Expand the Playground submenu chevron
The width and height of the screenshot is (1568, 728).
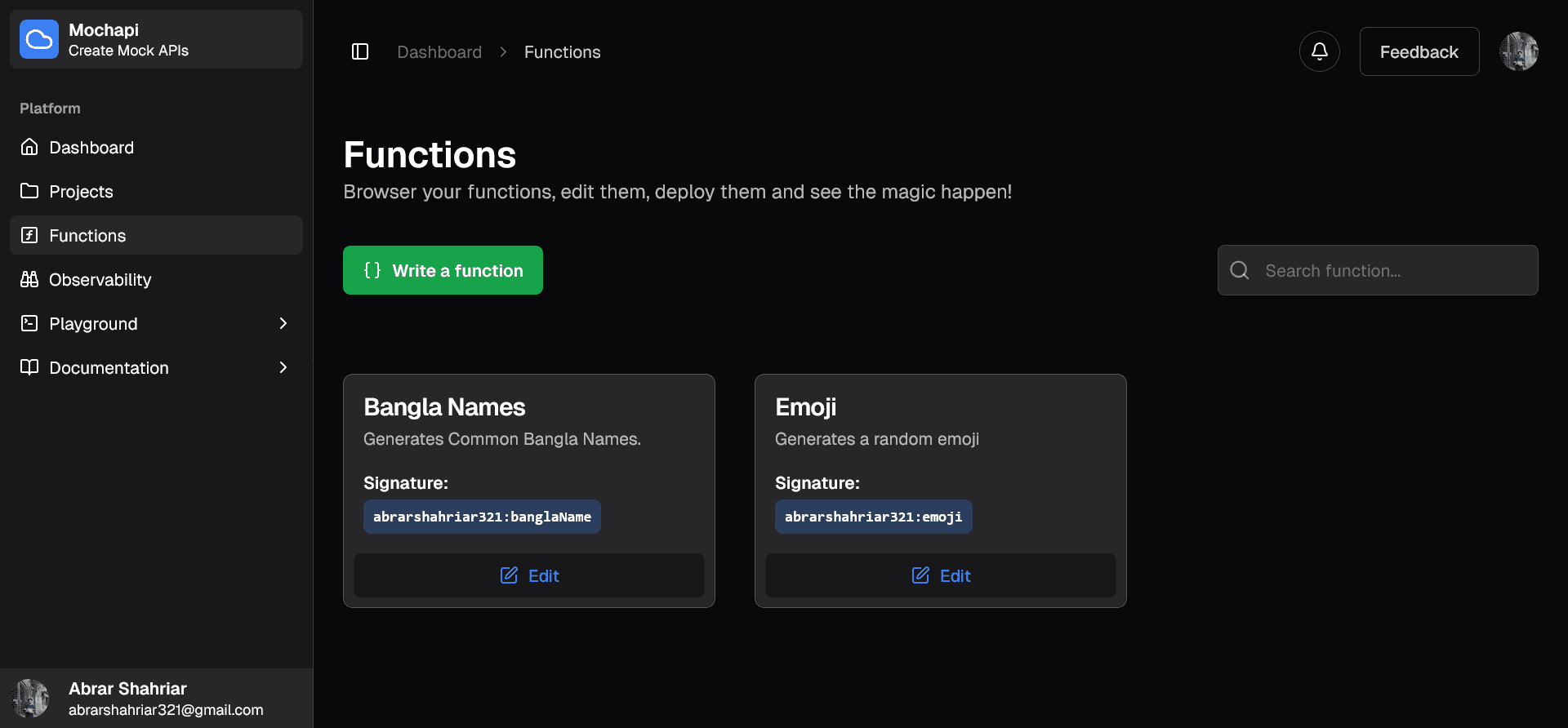pyautogui.click(x=283, y=323)
